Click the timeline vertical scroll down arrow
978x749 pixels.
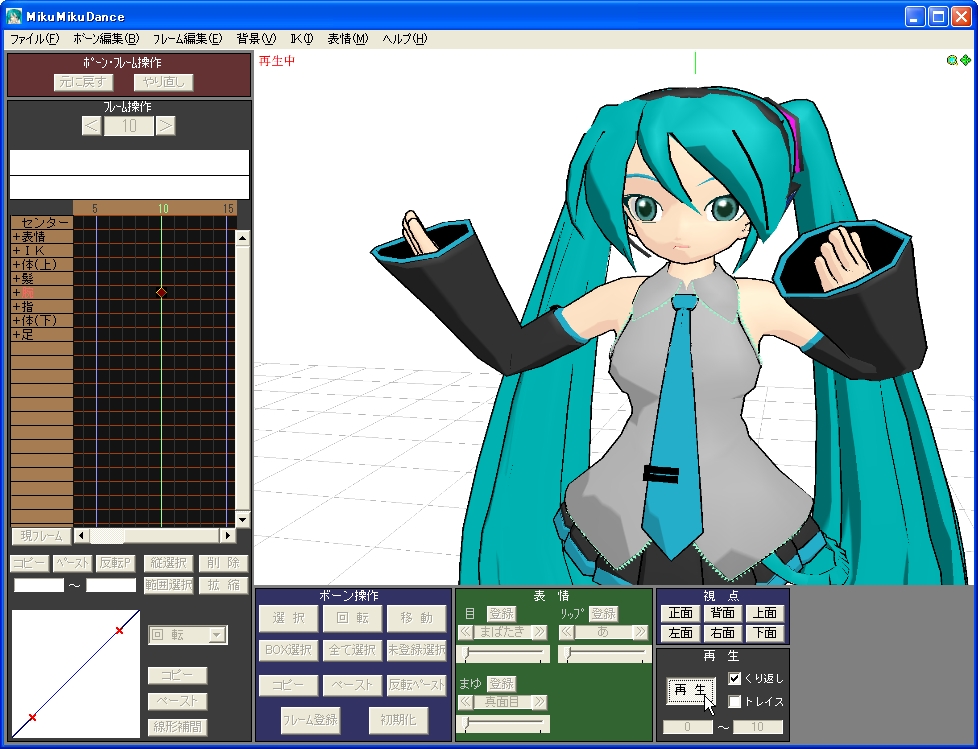(243, 519)
